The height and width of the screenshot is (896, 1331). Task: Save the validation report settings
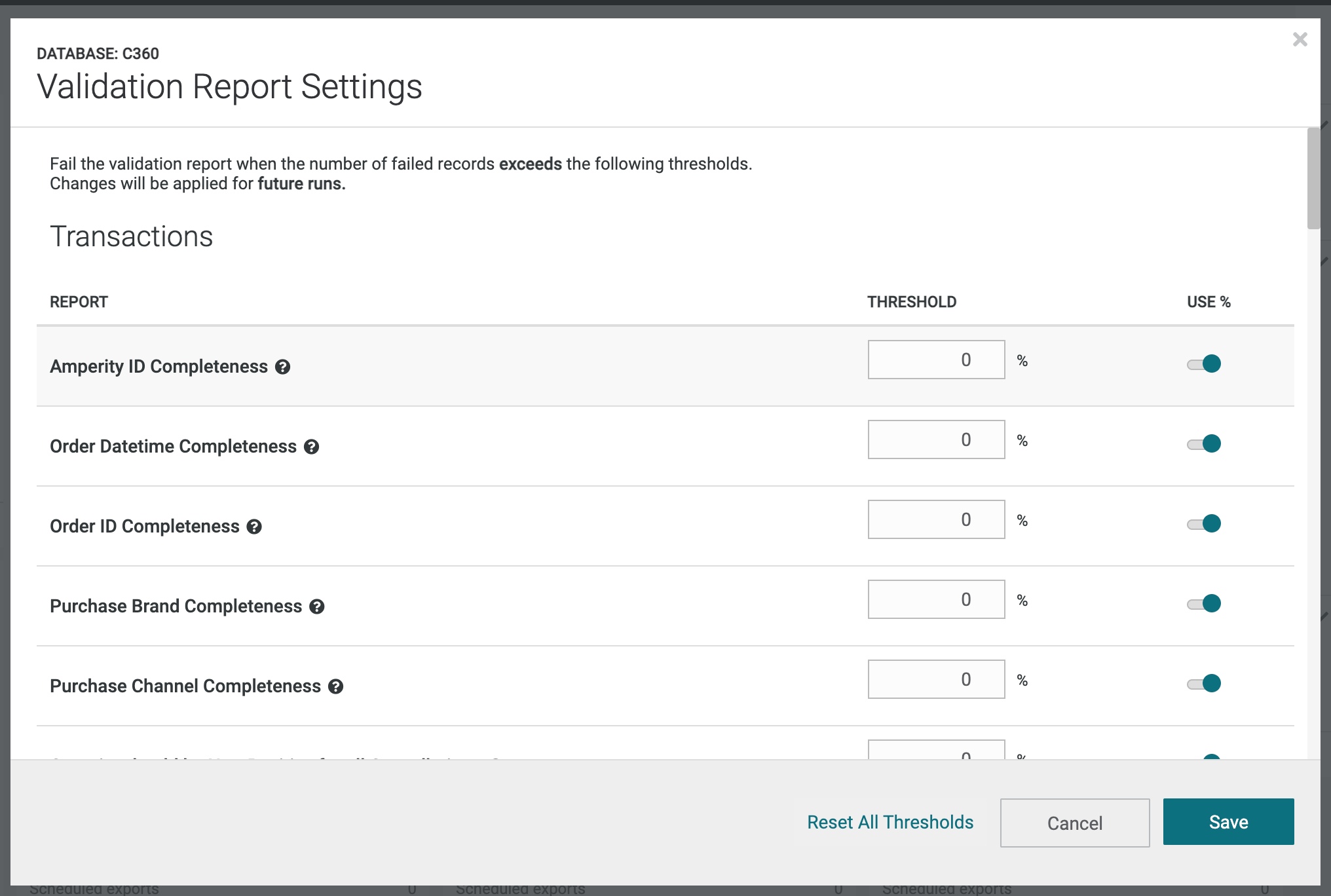[x=1228, y=821]
